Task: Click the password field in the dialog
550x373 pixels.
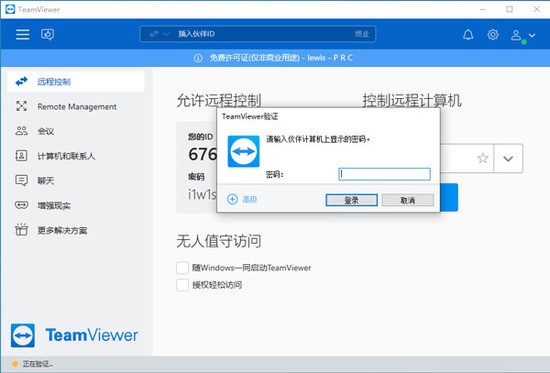Action: (x=384, y=174)
